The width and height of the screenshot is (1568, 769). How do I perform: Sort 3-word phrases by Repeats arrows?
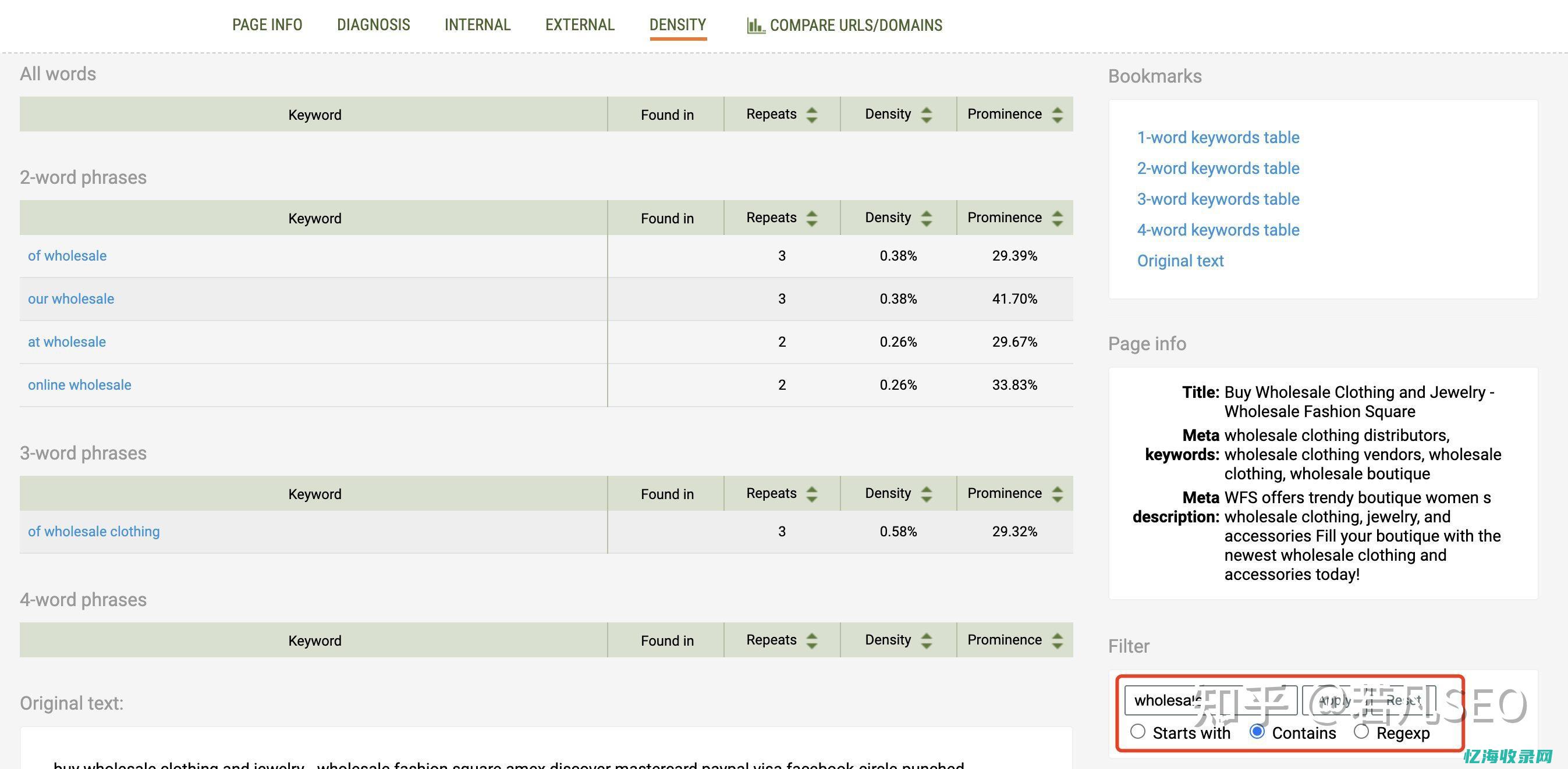811,493
